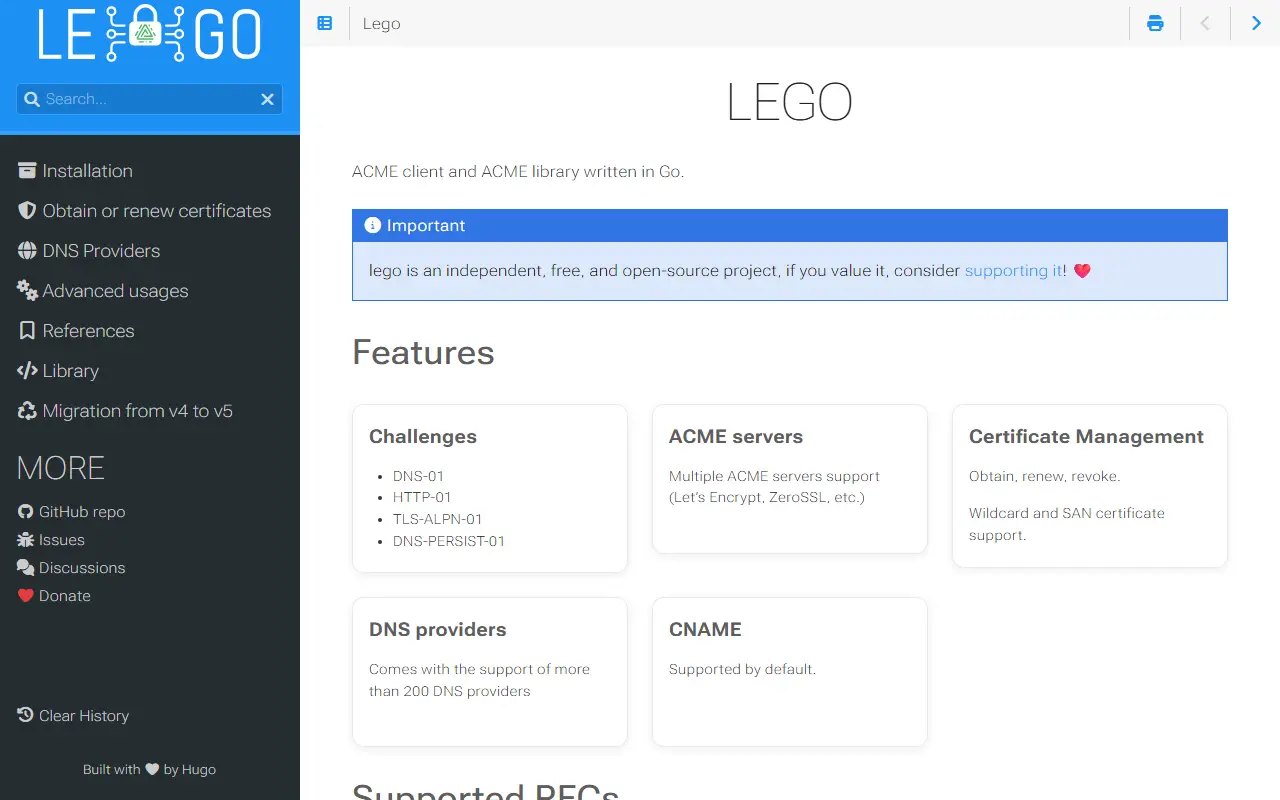The height and width of the screenshot is (800, 1280).
Task: Click the CNAME card title
Action: point(705,630)
